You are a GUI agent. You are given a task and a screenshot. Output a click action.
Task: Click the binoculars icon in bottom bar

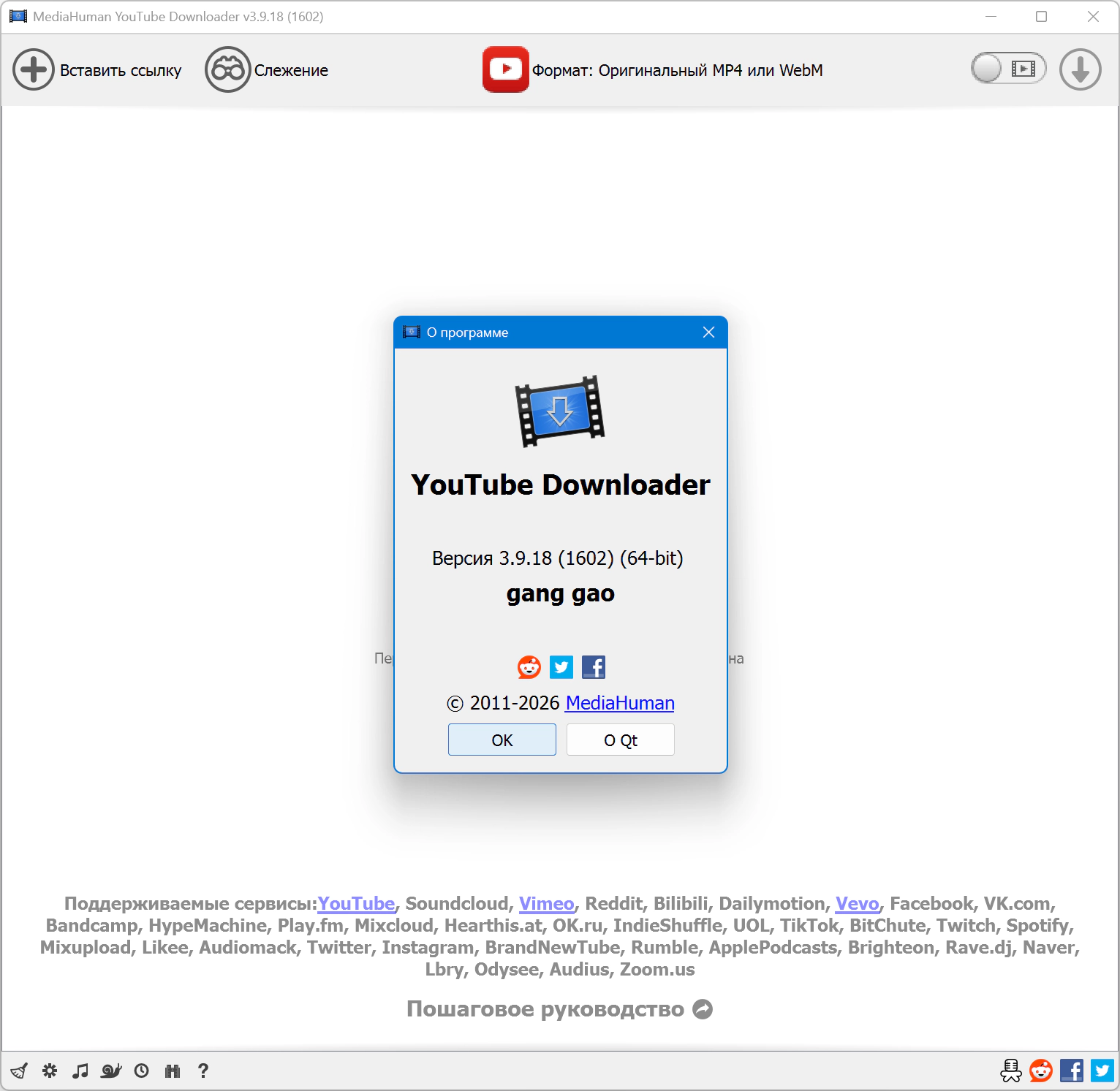(173, 1071)
